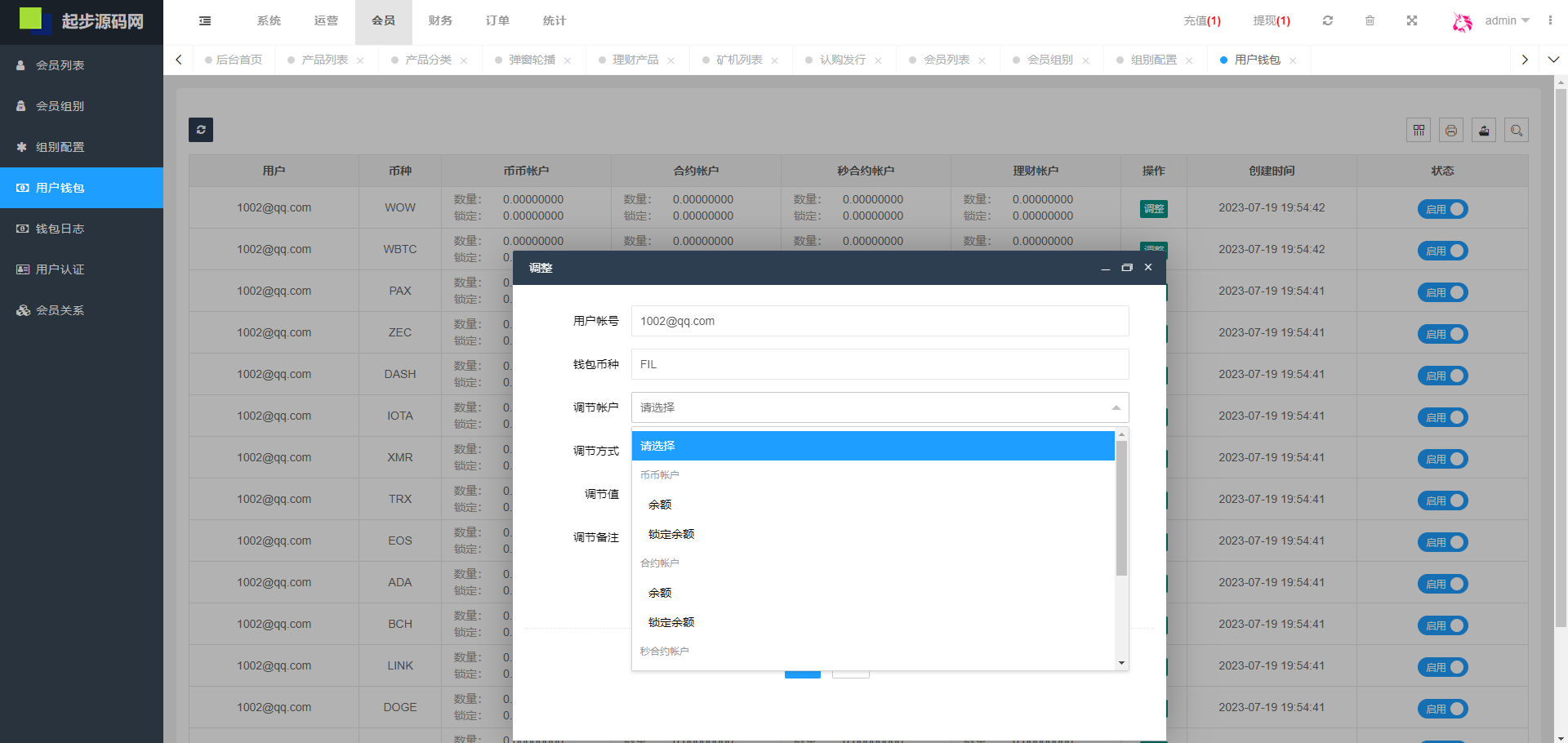Collapse the 调节帐户 dropdown select box
The height and width of the screenshot is (743, 1568).
pyautogui.click(x=880, y=407)
